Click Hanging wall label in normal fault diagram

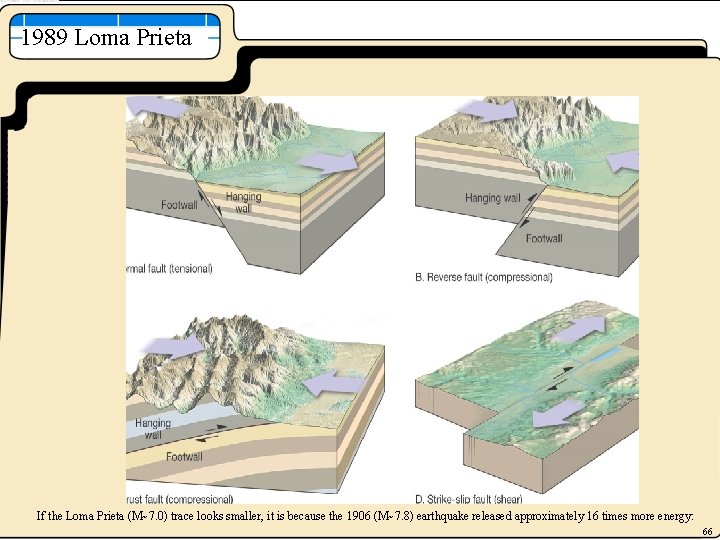click(x=243, y=202)
